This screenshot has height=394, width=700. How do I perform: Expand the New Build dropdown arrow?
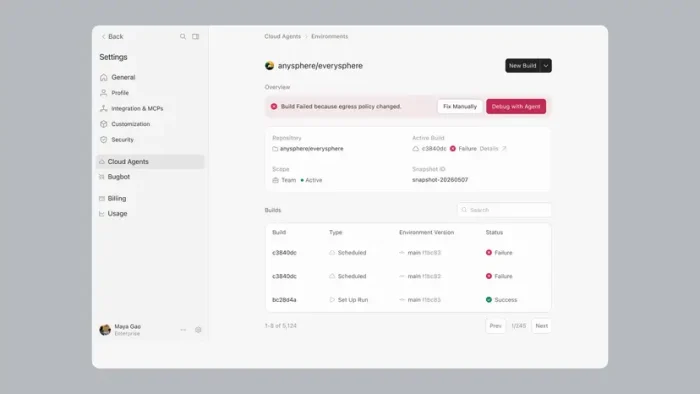pyautogui.click(x=546, y=66)
